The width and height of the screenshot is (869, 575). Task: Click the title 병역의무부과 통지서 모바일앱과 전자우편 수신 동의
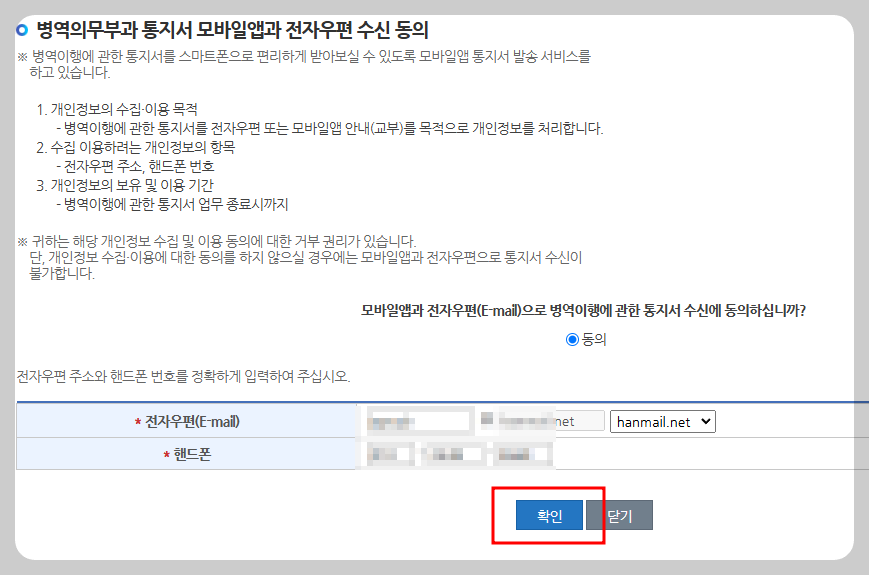tap(232, 30)
